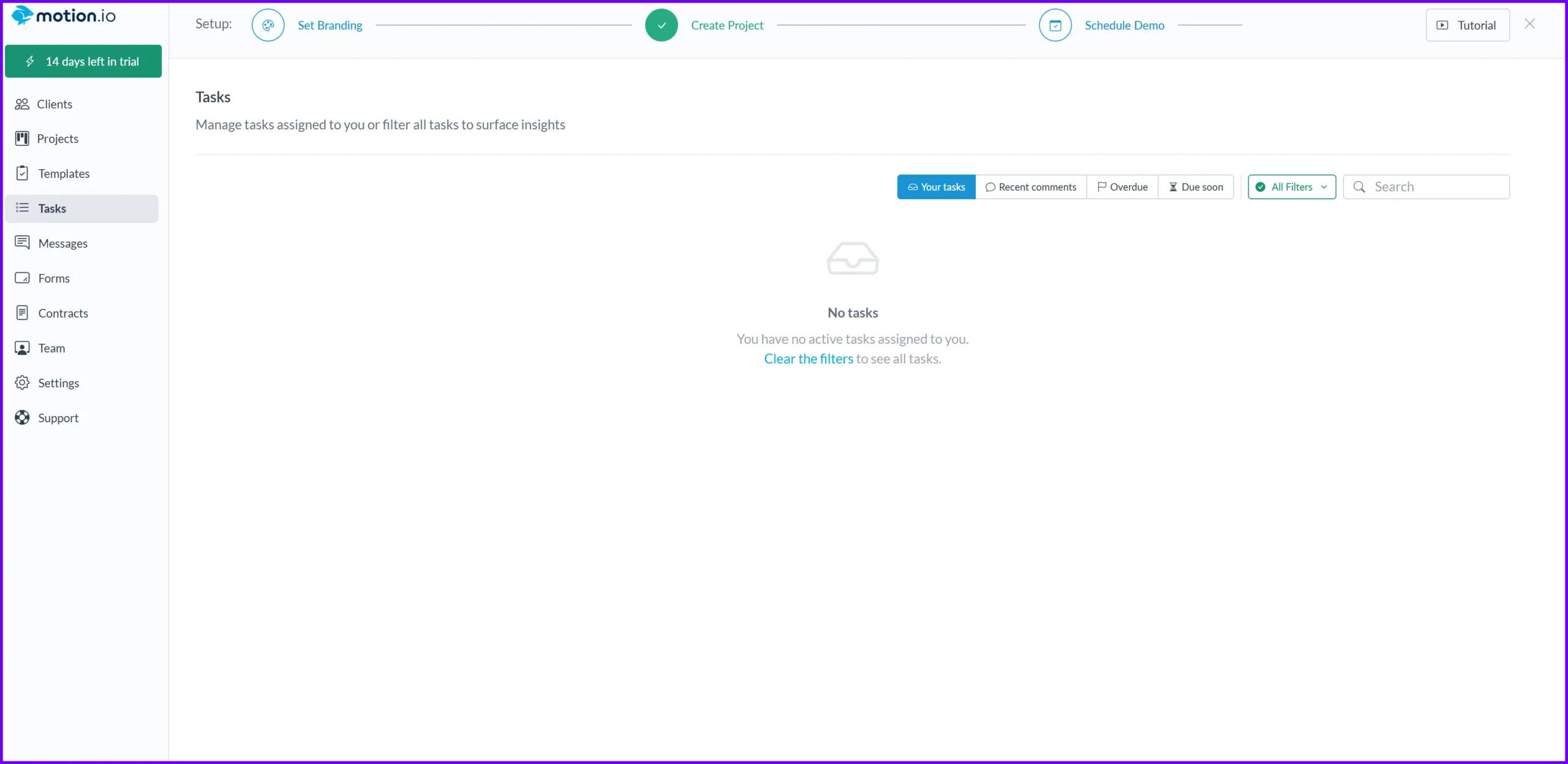1568x764 pixels.
Task: Click inside the Search field
Action: point(1427,186)
